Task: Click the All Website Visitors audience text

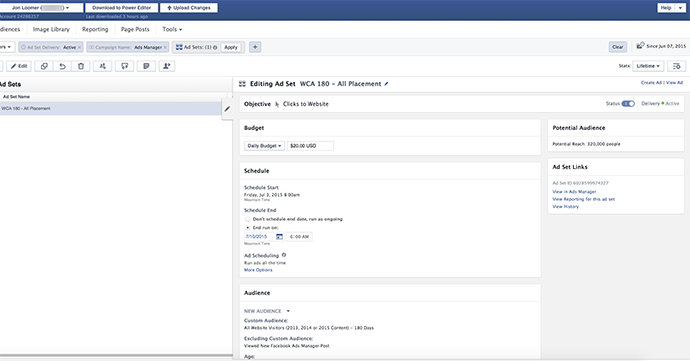Action: click(309, 328)
